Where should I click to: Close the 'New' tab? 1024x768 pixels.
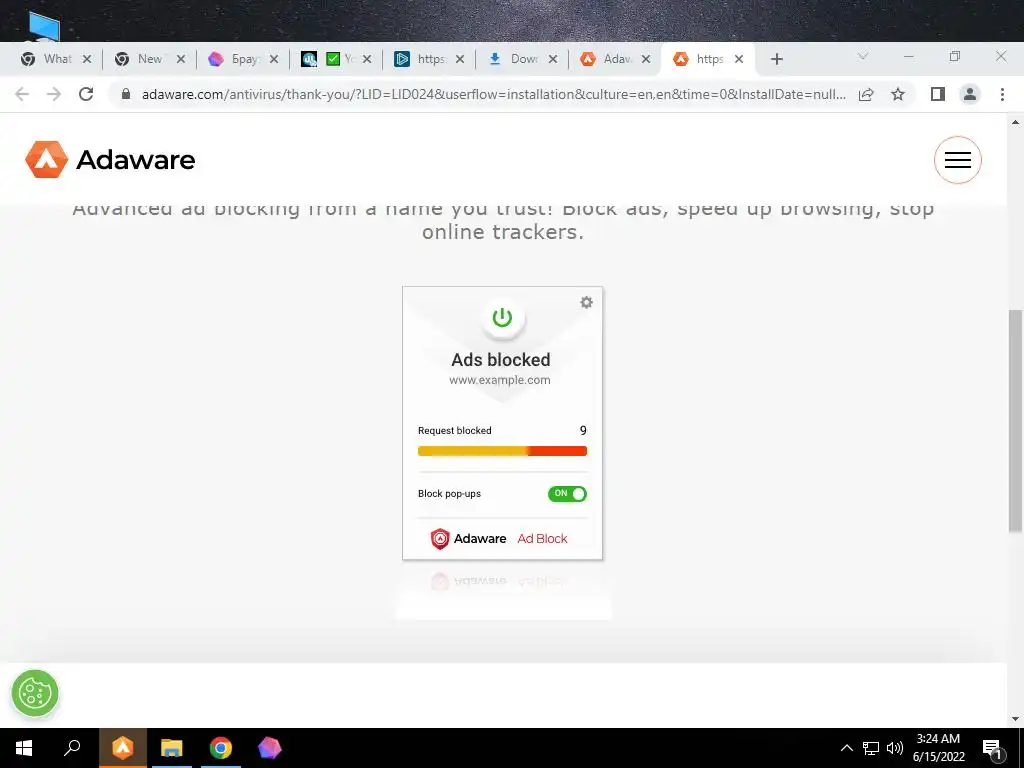point(181,59)
